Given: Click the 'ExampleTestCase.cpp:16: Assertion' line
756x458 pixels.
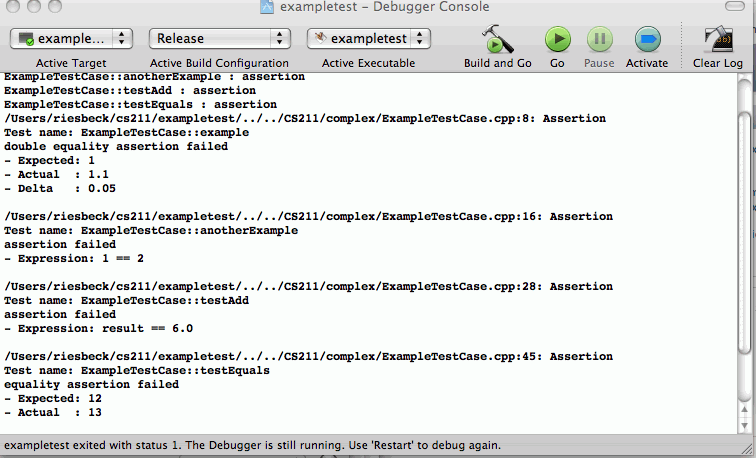Looking at the screenshot, I should (x=309, y=216).
